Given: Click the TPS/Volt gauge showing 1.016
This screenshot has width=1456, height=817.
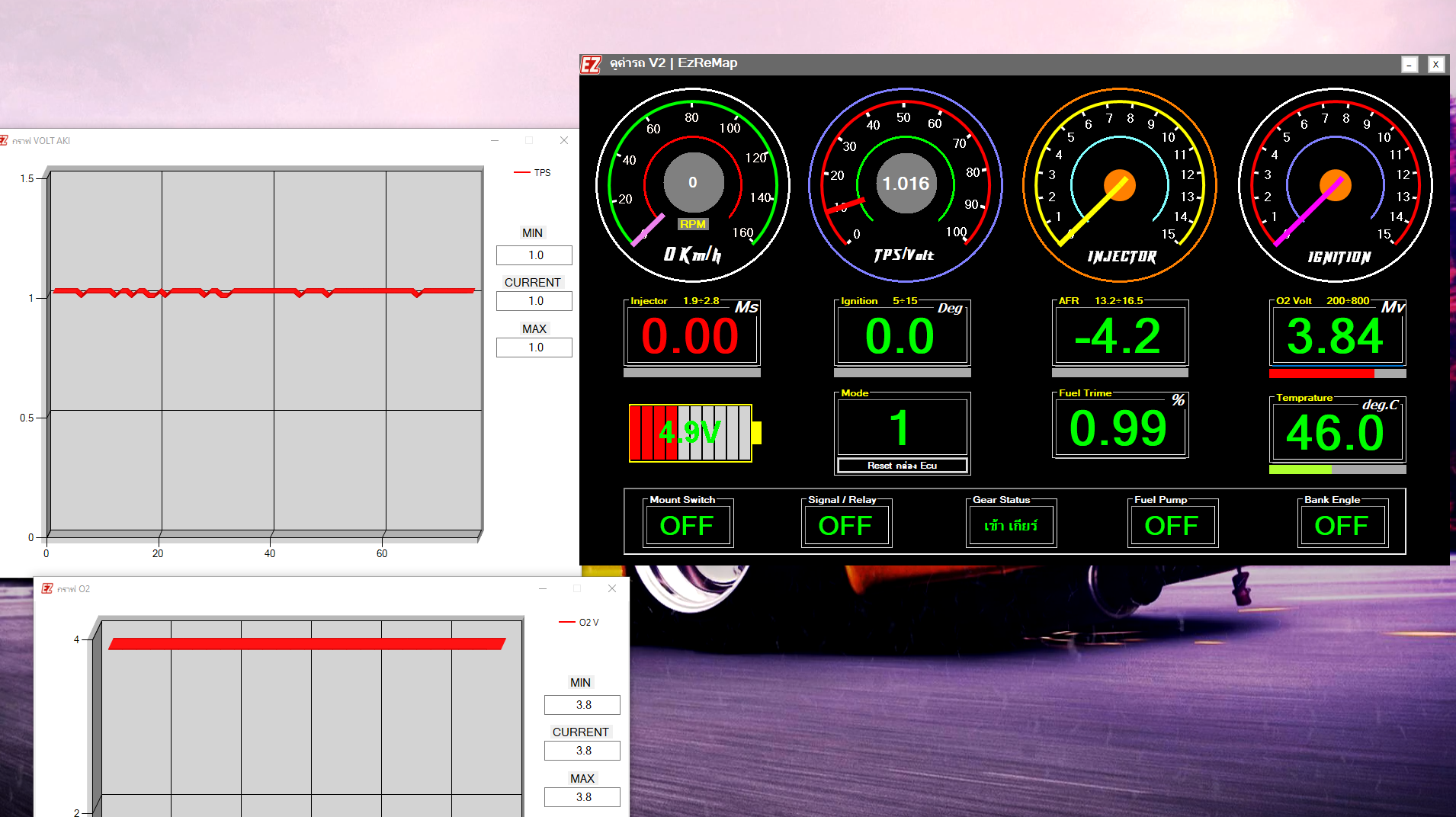Looking at the screenshot, I should coord(904,183).
